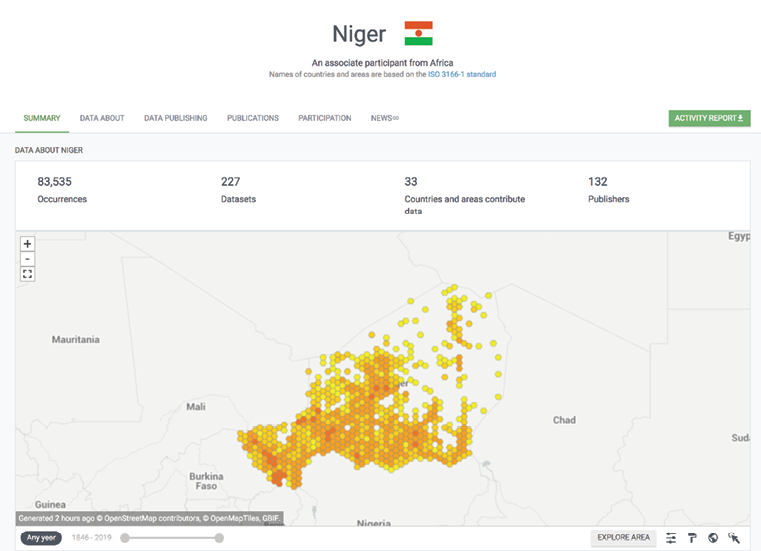Click the 83,535 Occurrences count
761x551 pixels.
(55, 182)
